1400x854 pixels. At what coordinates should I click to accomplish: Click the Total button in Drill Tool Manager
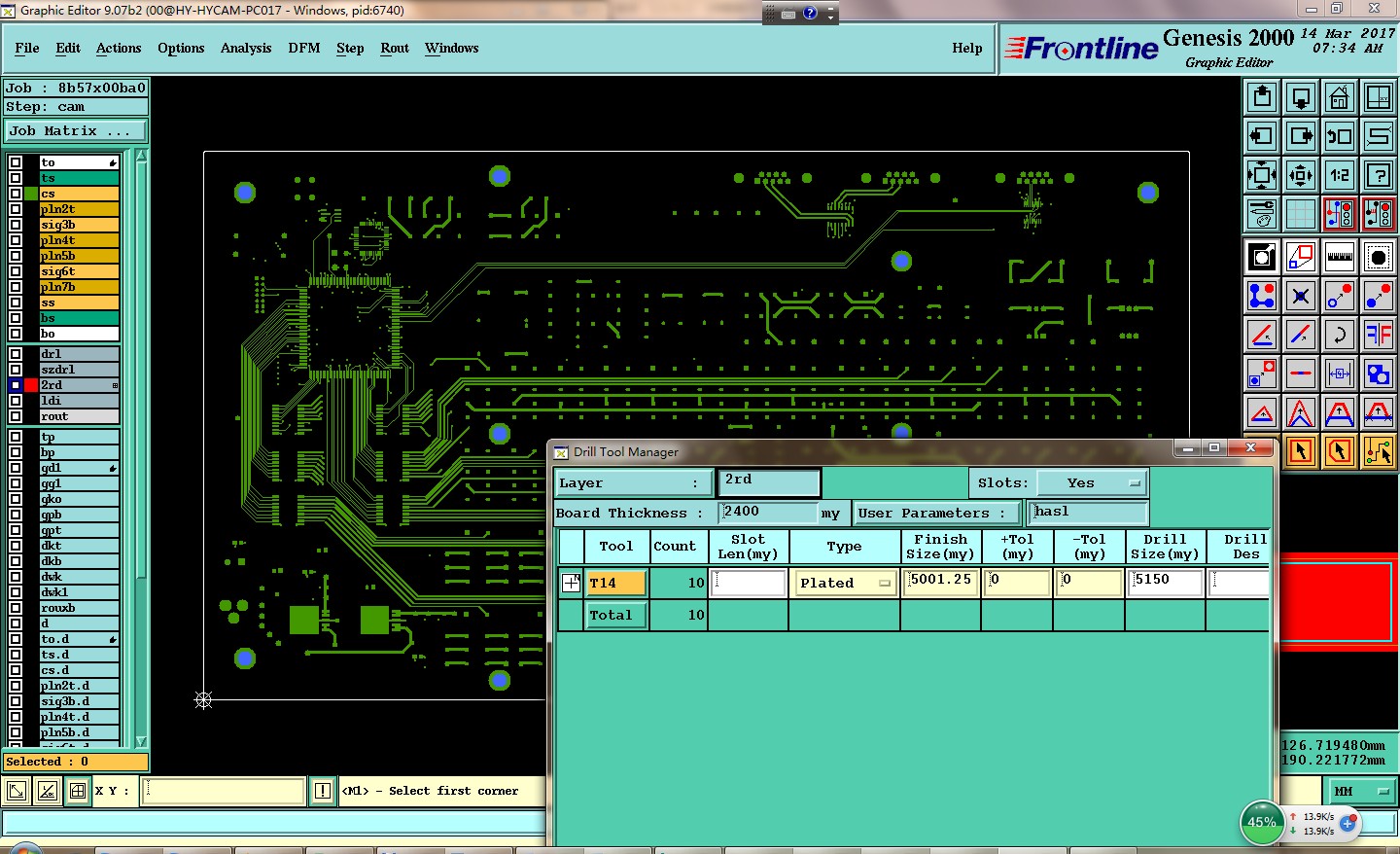coord(616,615)
